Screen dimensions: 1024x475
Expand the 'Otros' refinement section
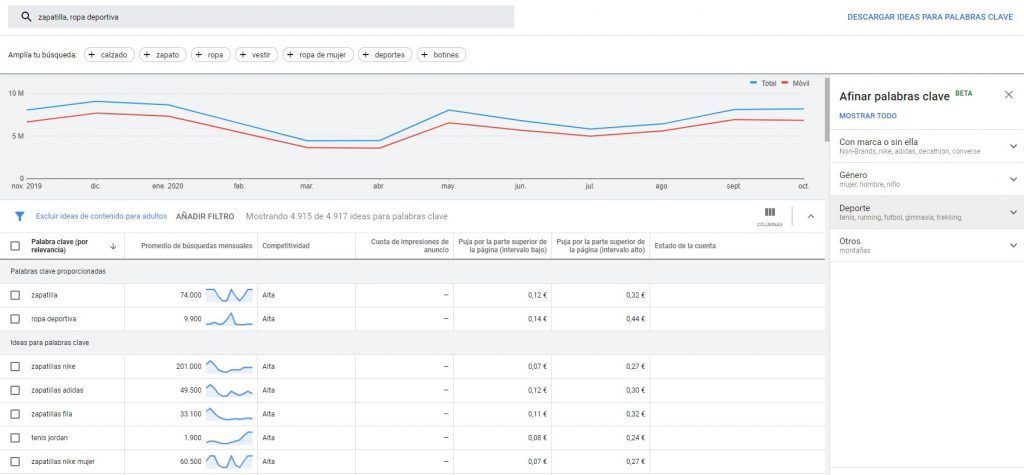(x=927, y=246)
